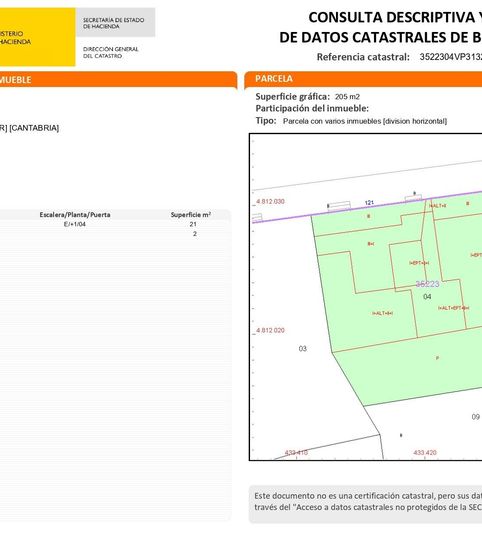The width and height of the screenshot is (482, 542).
Task: Click the "Superficie m²" column header
Action: [191, 215]
